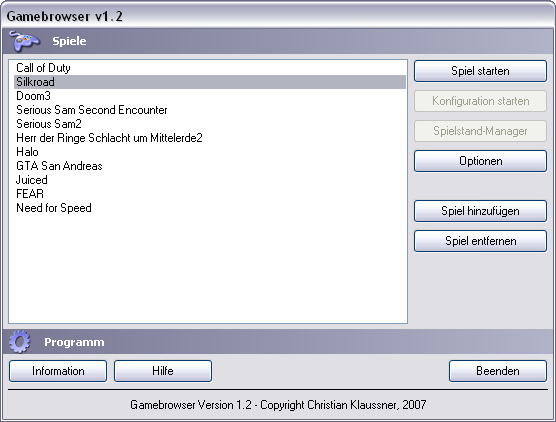Choose Doom3 from the game list

tap(210, 96)
